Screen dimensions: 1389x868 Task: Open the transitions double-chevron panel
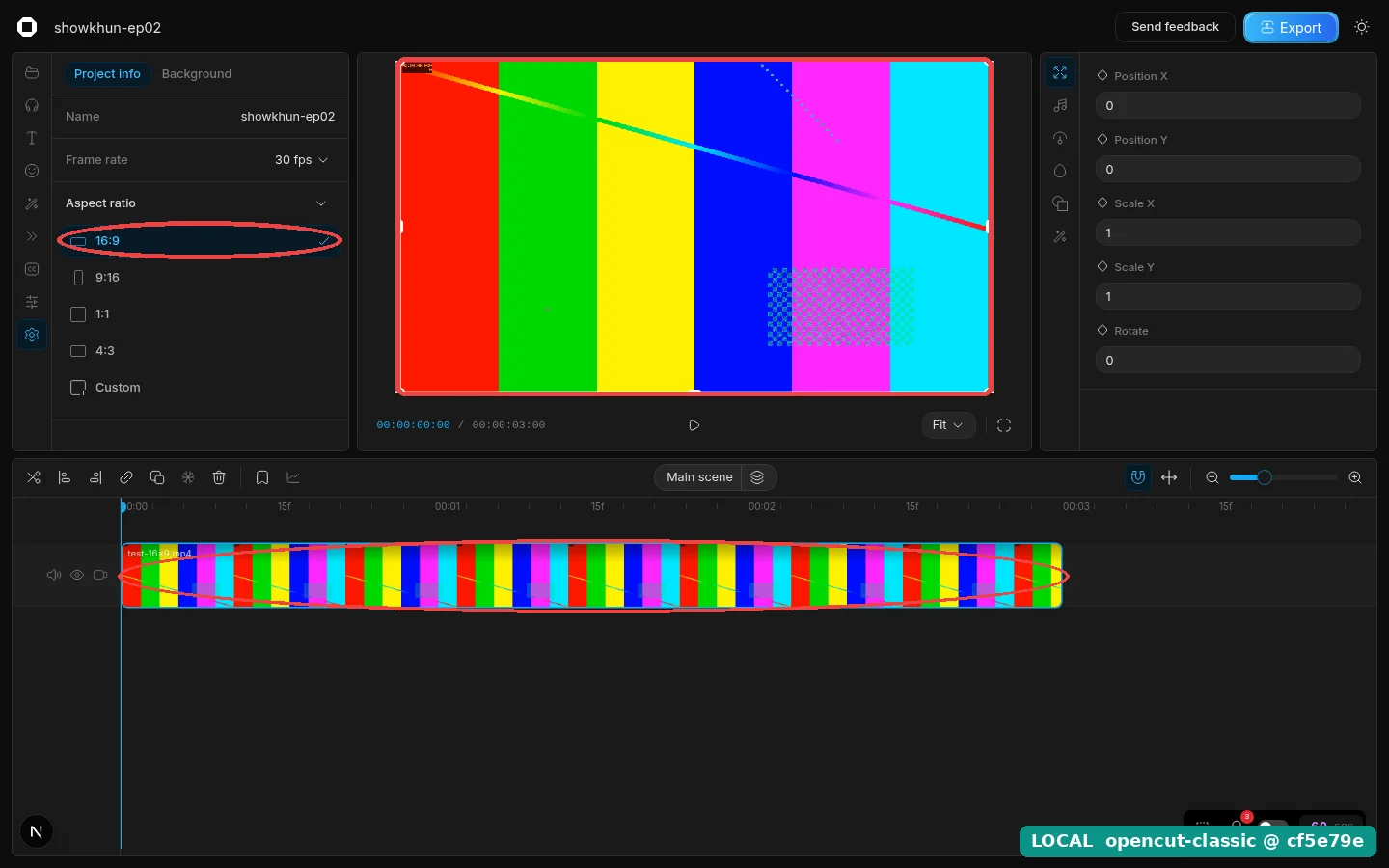point(32,236)
